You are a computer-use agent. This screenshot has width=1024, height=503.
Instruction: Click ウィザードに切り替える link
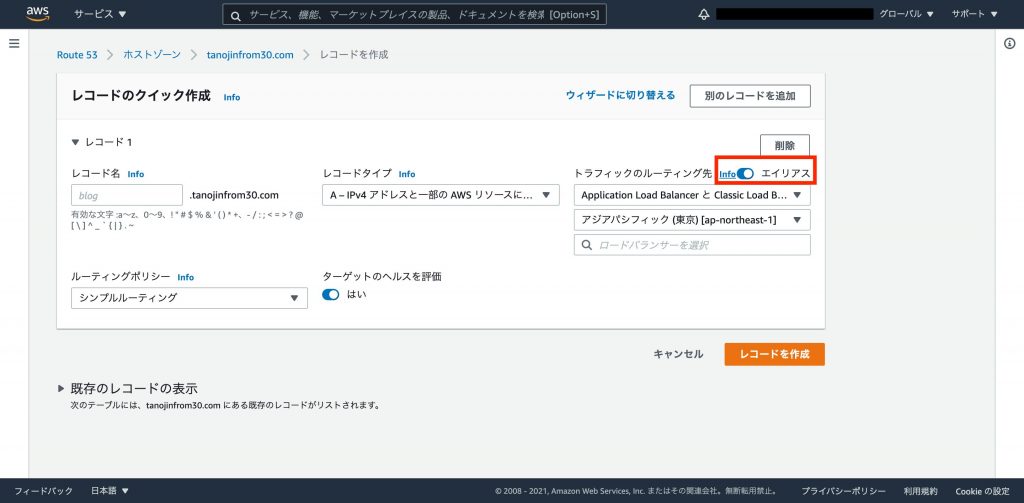620,95
